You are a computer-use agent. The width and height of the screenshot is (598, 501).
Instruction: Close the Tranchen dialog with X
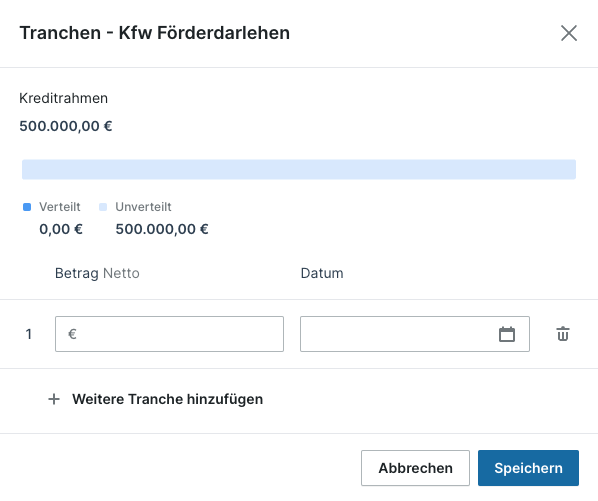coord(569,33)
